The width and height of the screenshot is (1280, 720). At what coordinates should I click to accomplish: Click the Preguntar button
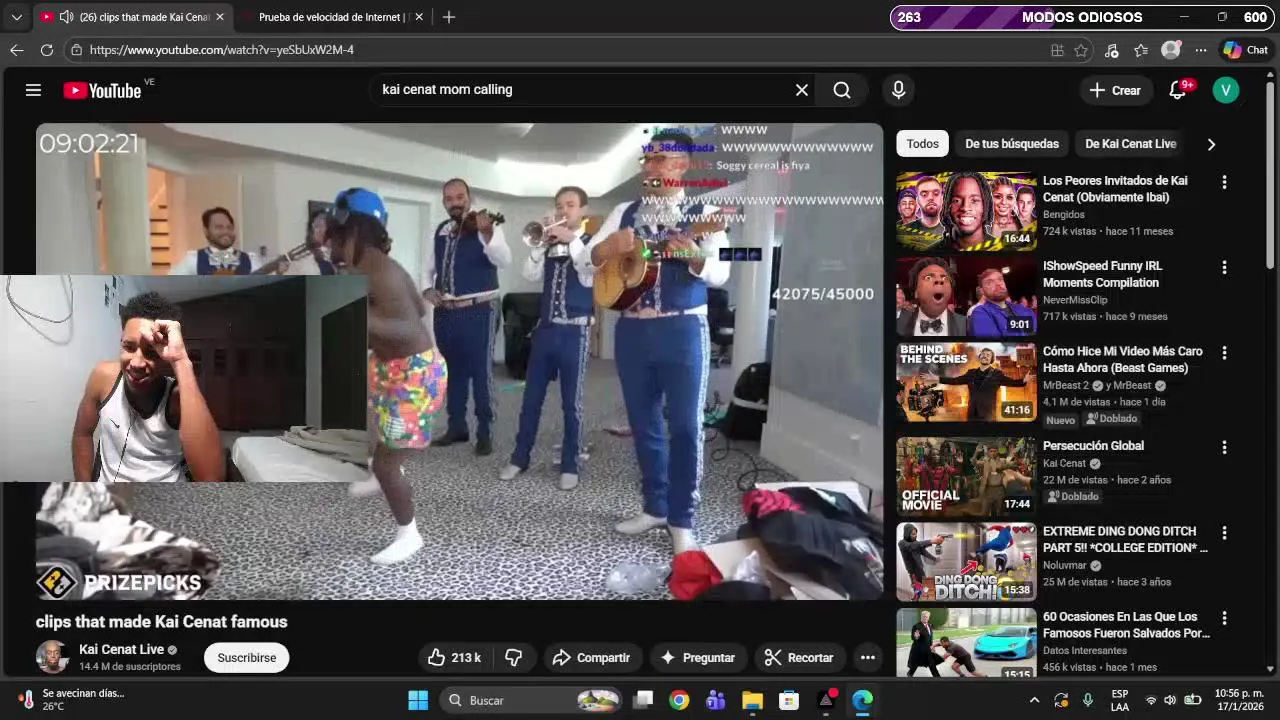pyautogui.click(x=698, y=657)
